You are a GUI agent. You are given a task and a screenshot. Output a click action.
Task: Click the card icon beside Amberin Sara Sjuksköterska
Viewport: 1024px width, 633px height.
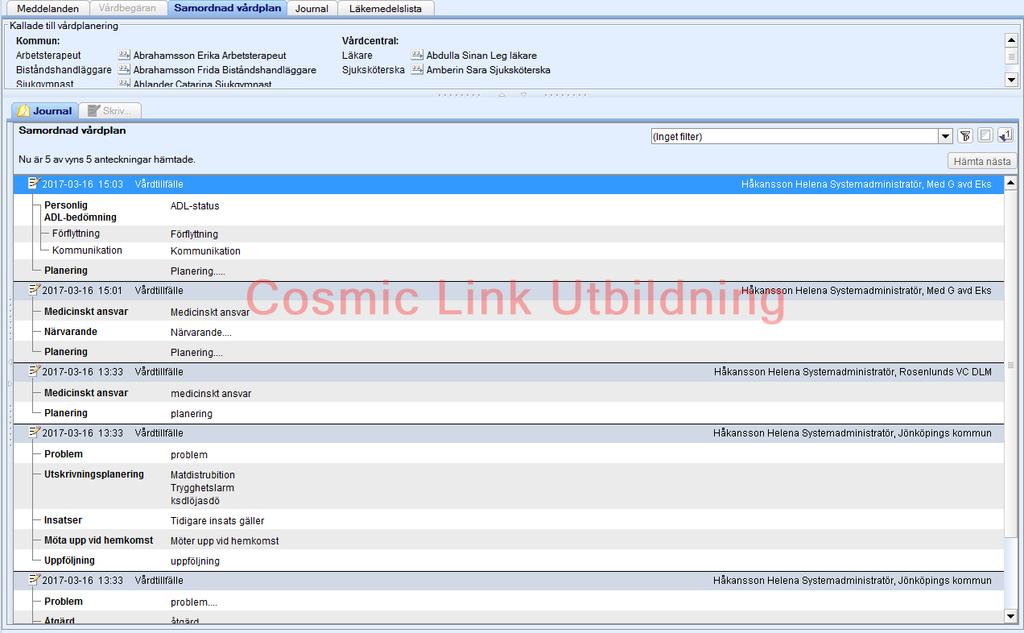tap(417, 69)
